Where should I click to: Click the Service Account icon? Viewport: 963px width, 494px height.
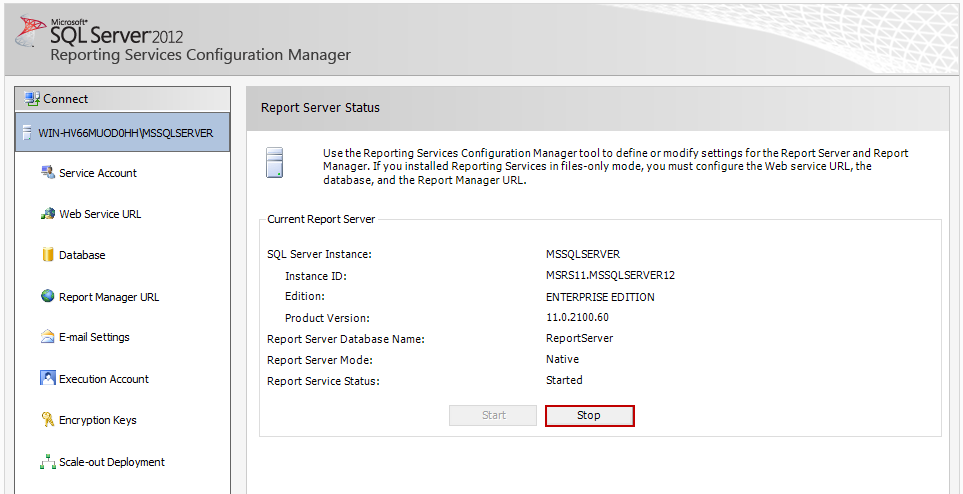tap(47, 173)
